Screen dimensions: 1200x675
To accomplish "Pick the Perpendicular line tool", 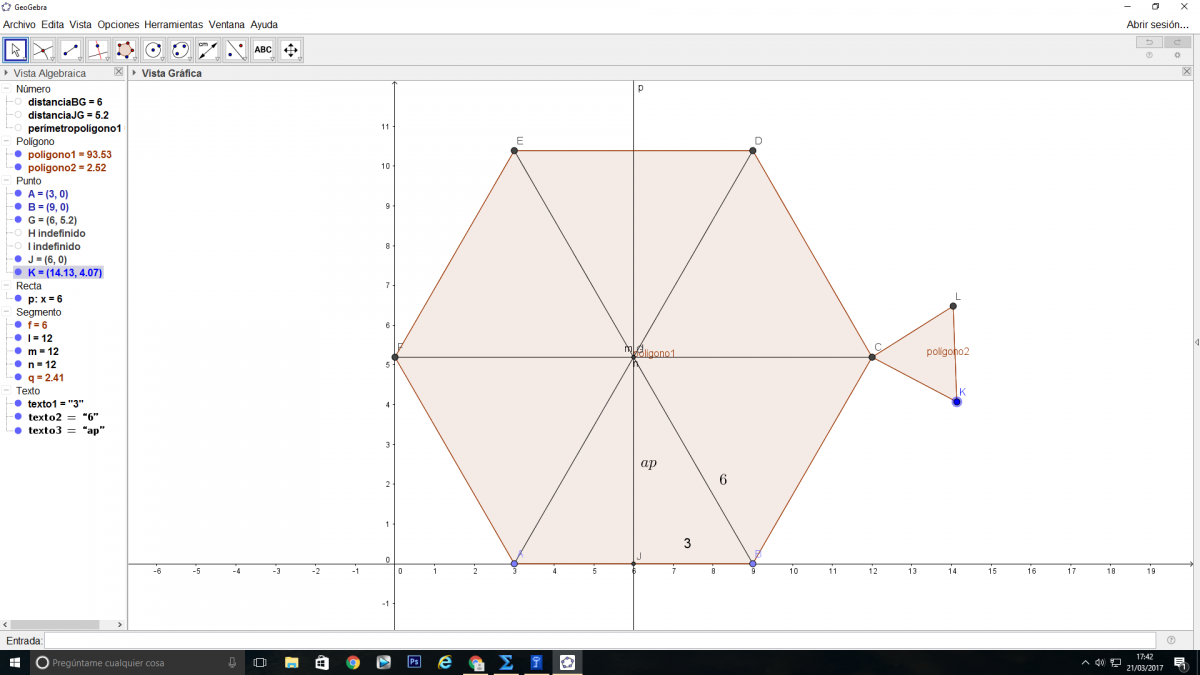I will click(x=98, y=50).
